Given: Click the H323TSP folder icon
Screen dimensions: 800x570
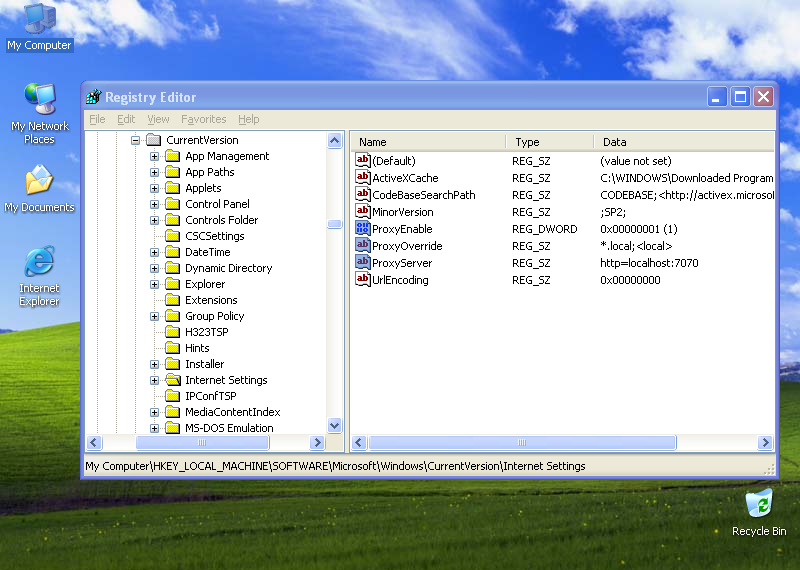Looking at the screenshot, I should coord(173,332).
